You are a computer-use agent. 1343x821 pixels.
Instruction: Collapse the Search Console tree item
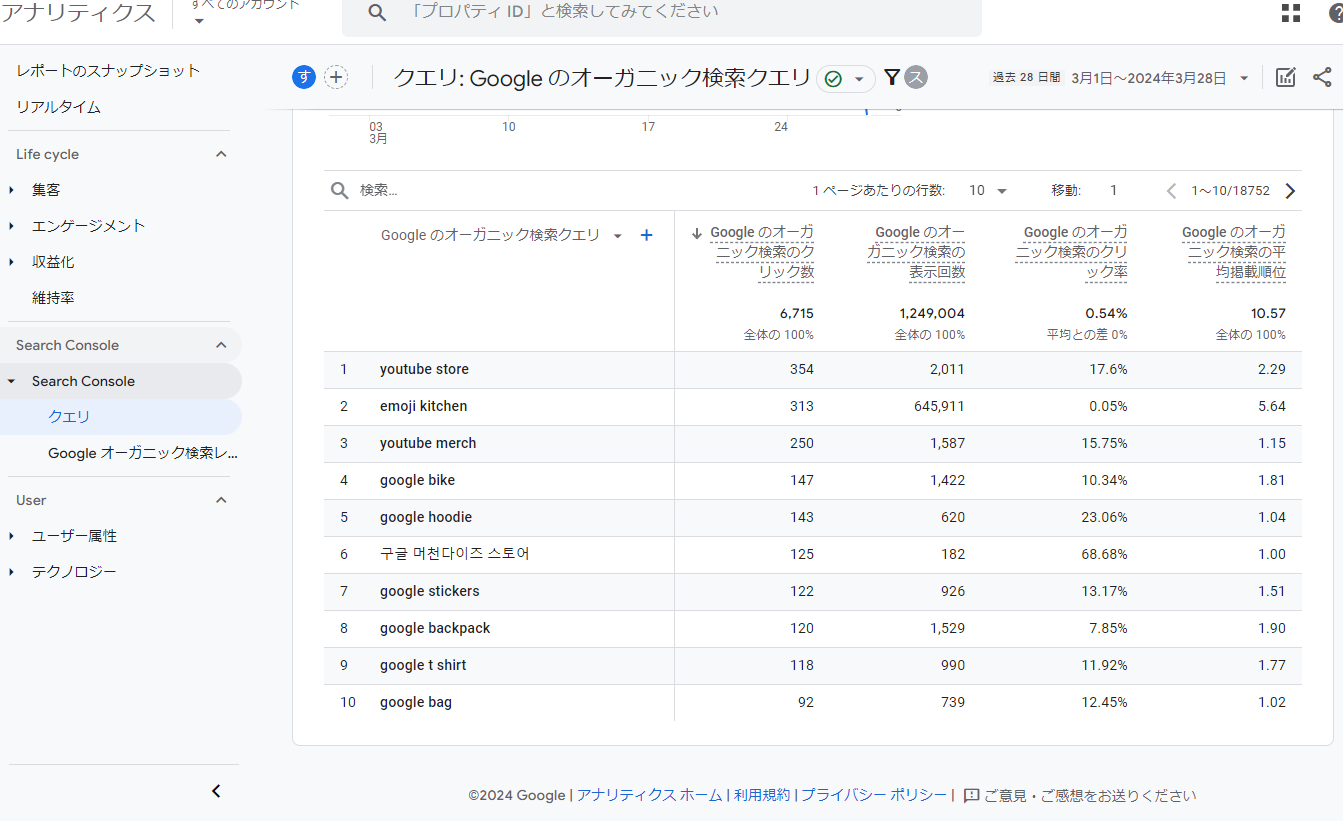[11, 381]
